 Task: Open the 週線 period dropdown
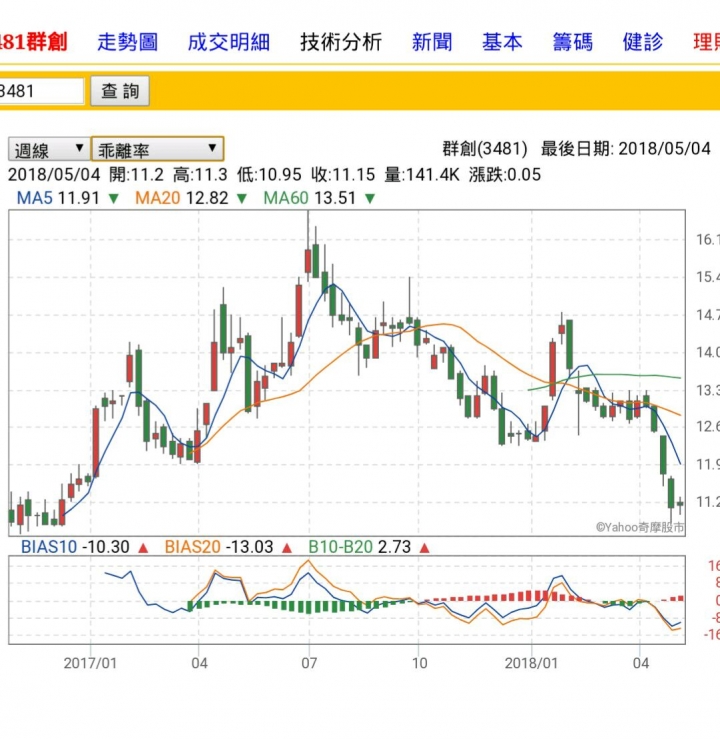coord(49,150)
